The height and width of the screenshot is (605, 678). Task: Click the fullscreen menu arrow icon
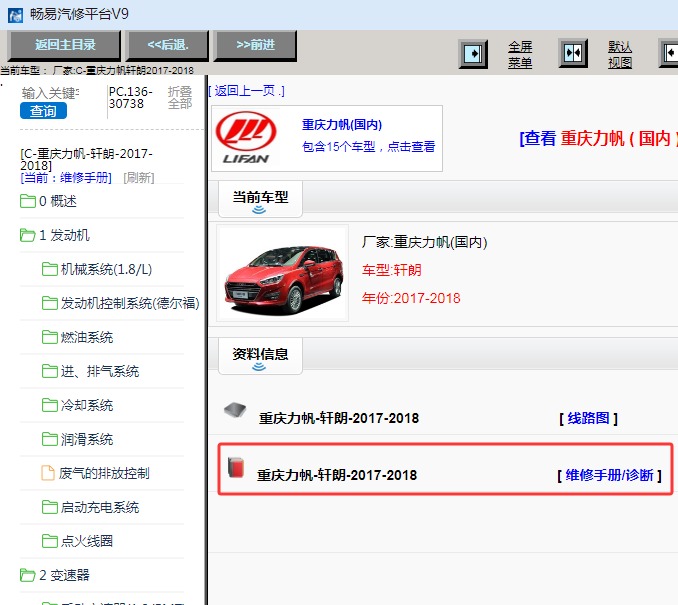pyautogui.click(x=473, y=54)
